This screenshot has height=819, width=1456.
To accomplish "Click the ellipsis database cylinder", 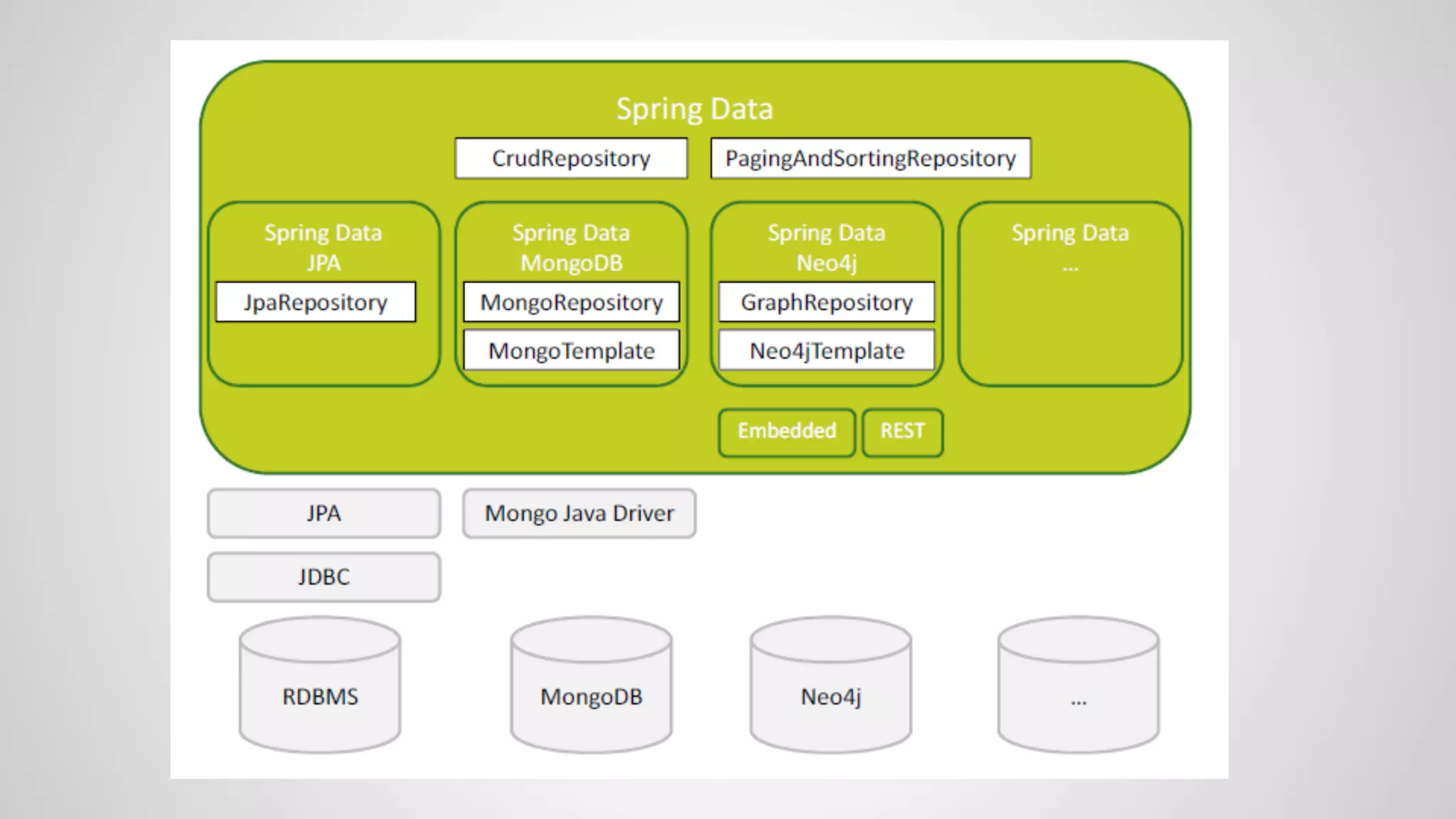I will tap(1078, 686).
